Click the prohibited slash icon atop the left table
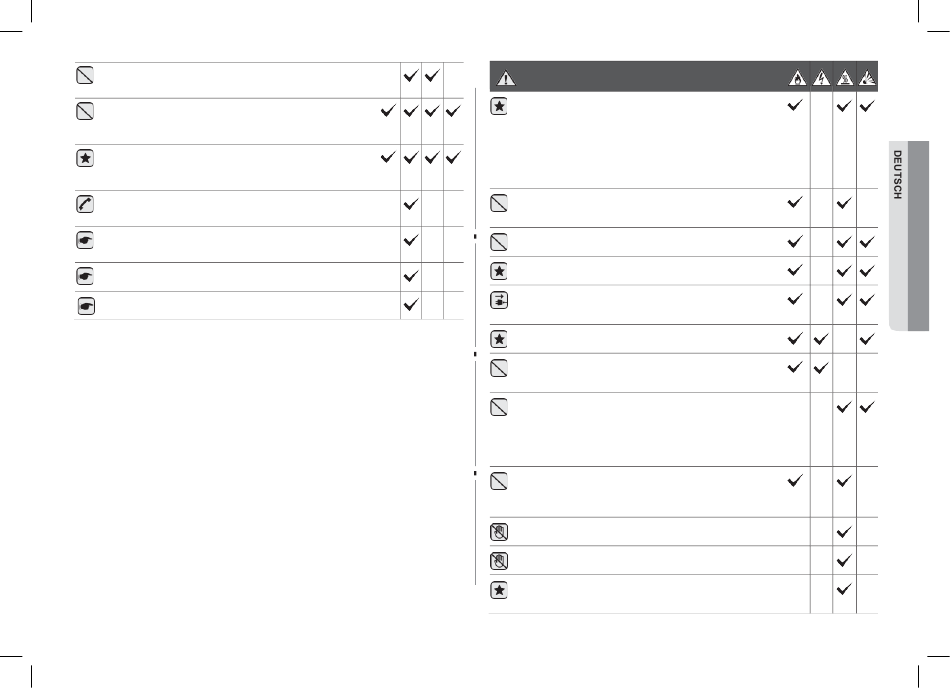 coord(85,74)
